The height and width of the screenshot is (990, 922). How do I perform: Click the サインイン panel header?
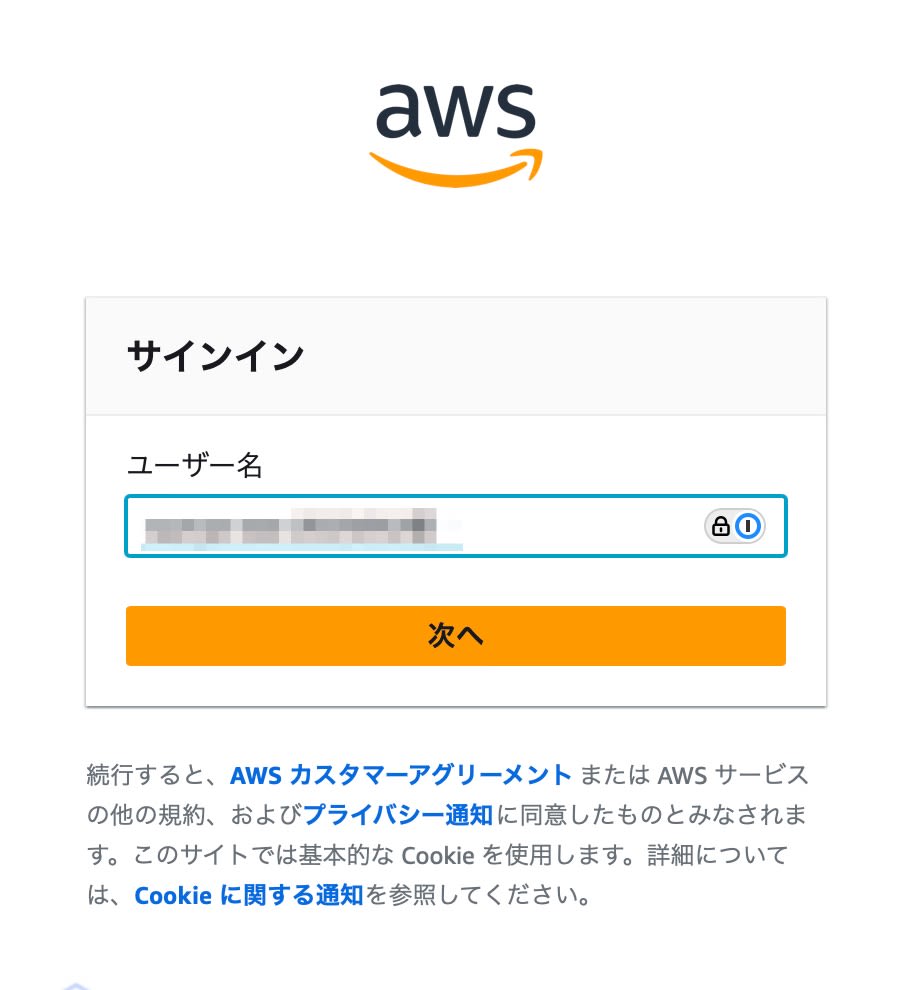tap(215, 355)
